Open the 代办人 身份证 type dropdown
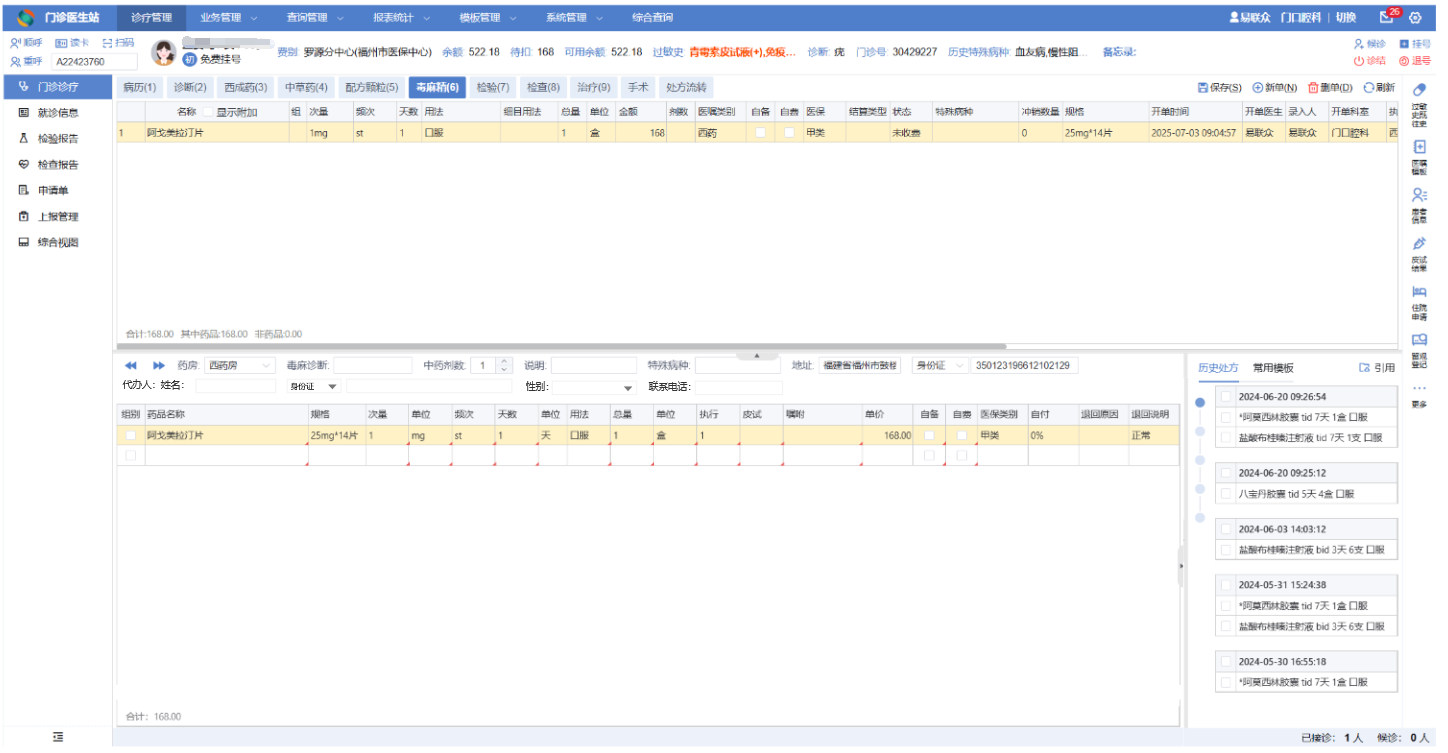The width and height of the screenshot is (1448, 753). [x=315, y=387]
